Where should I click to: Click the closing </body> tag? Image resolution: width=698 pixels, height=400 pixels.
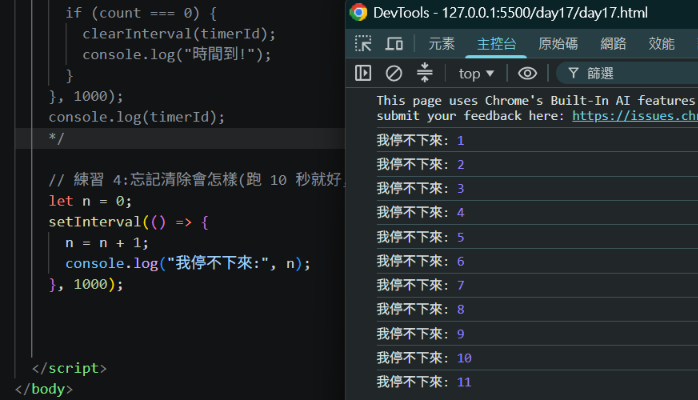tap(44, 389)
